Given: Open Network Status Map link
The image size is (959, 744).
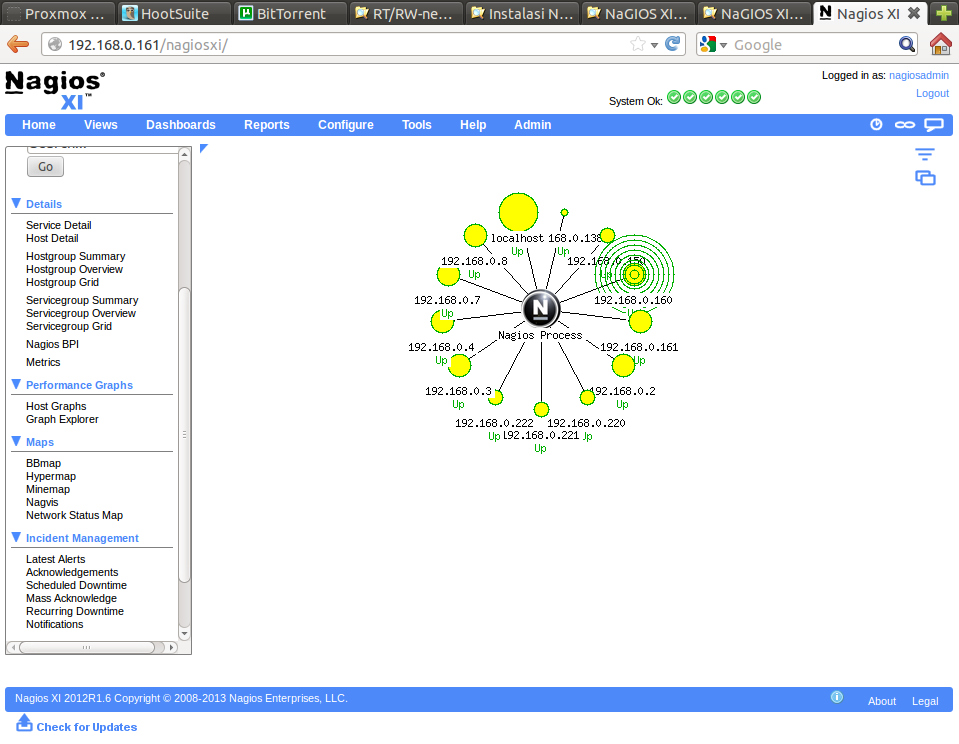Looking at the screenshot, I should point(74,515).
